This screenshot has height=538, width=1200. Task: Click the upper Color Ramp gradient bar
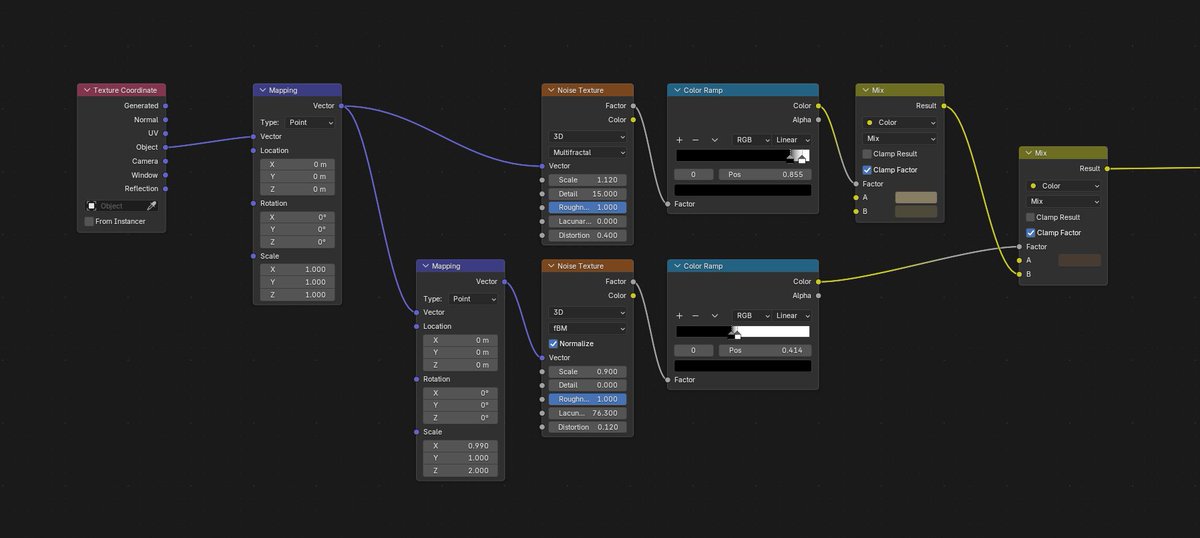coord(743,156)
